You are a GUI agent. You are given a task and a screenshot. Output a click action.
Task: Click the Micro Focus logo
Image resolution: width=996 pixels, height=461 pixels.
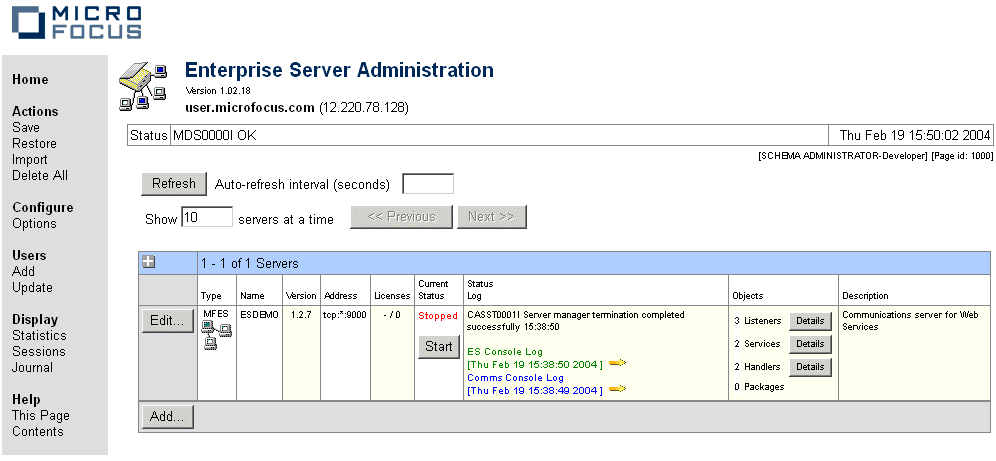point(76,23)
